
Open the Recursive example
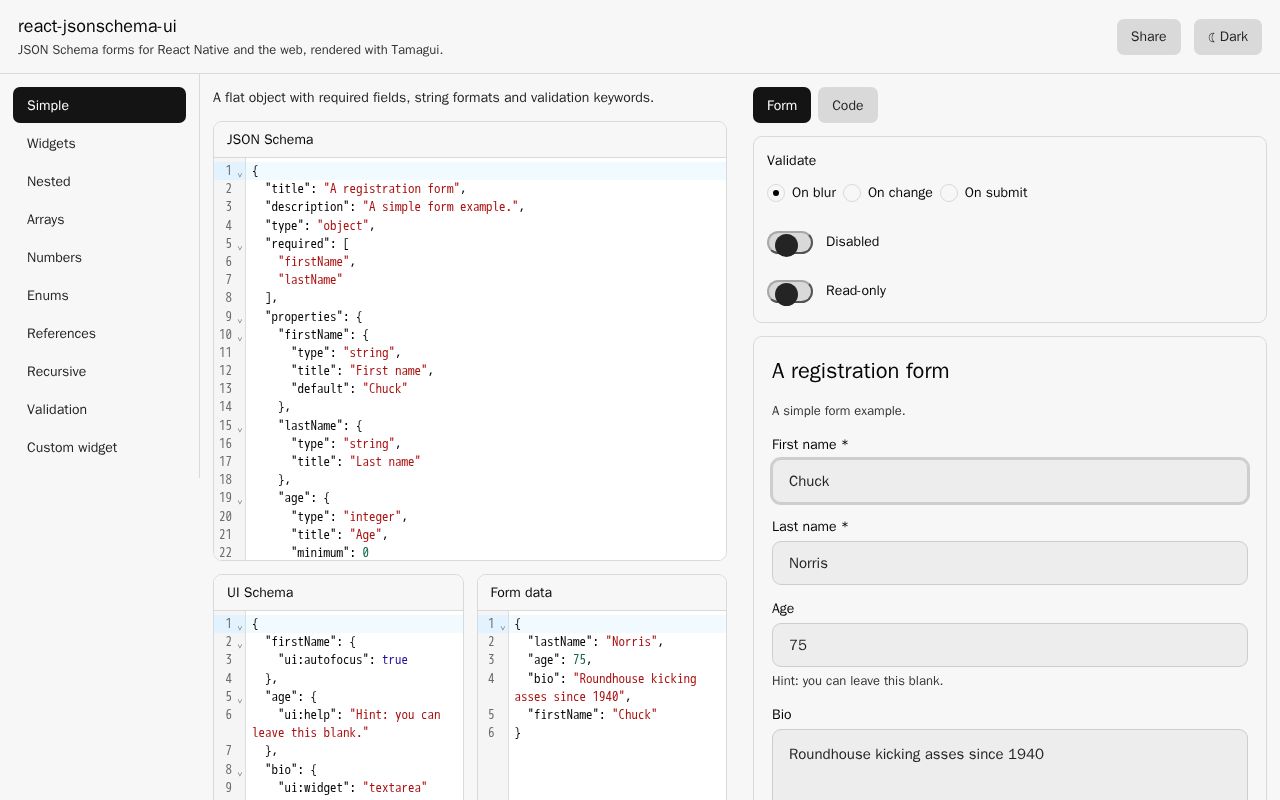pos(99,371)
